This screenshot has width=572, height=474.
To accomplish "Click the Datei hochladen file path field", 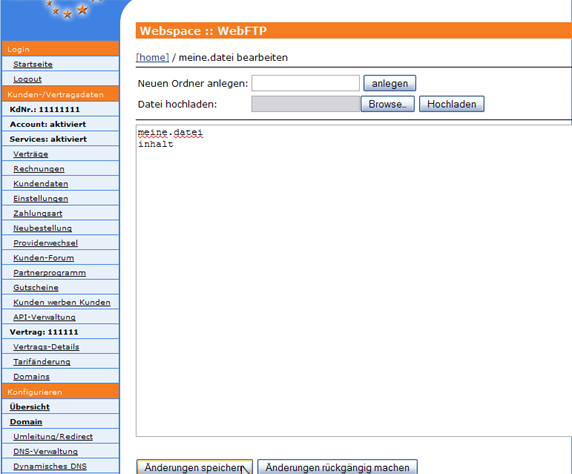I will point(306,104).
